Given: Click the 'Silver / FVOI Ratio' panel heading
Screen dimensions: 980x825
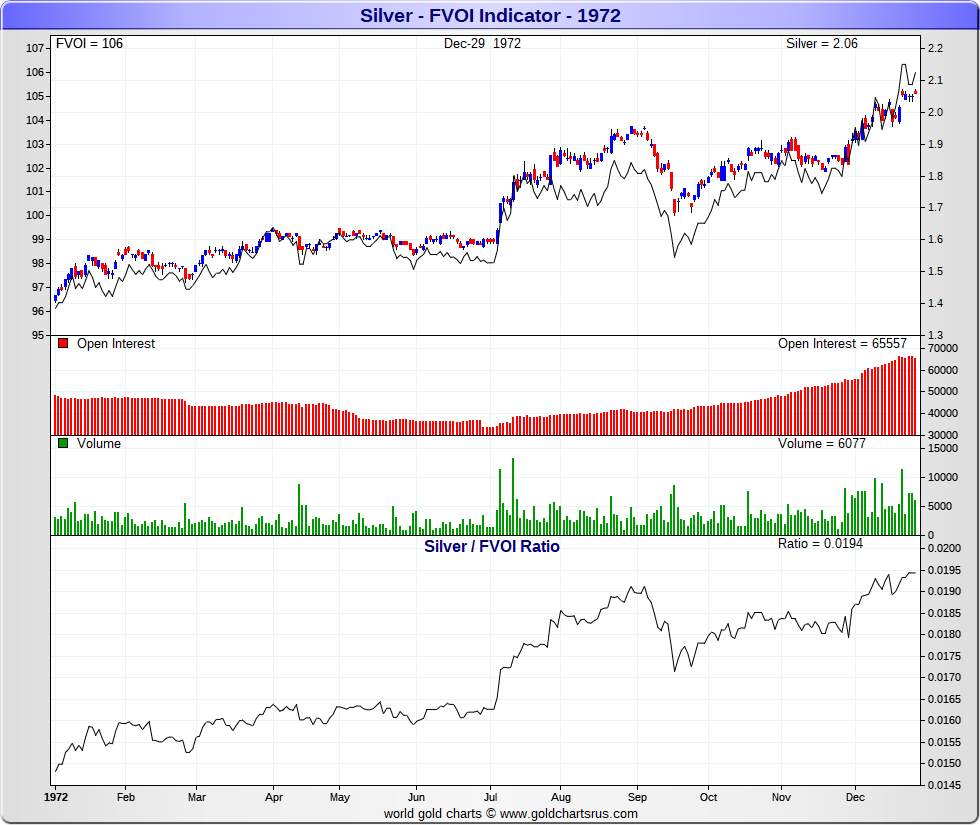Looking at the screenshot, I should pyautogui.click(x=492, y=546).
